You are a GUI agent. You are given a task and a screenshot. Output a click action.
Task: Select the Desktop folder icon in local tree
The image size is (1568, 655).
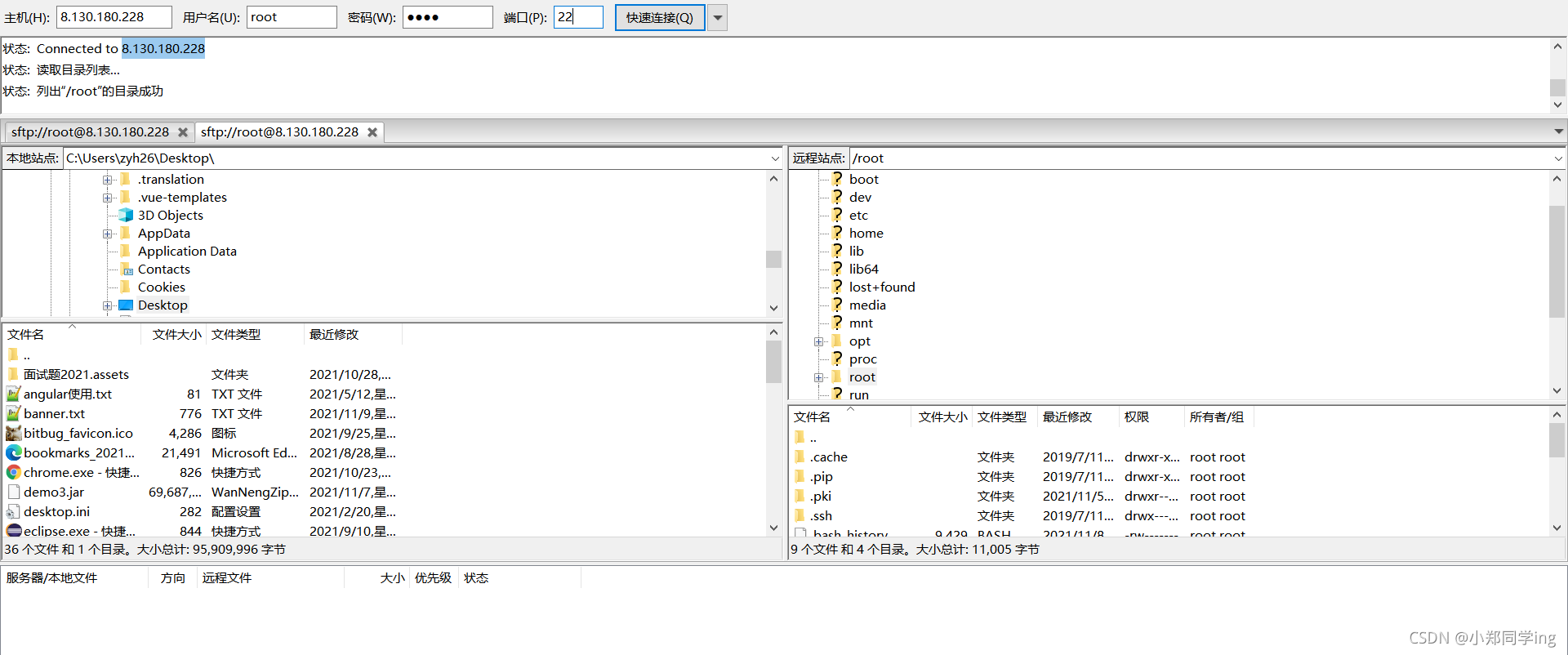click(126, 305)
